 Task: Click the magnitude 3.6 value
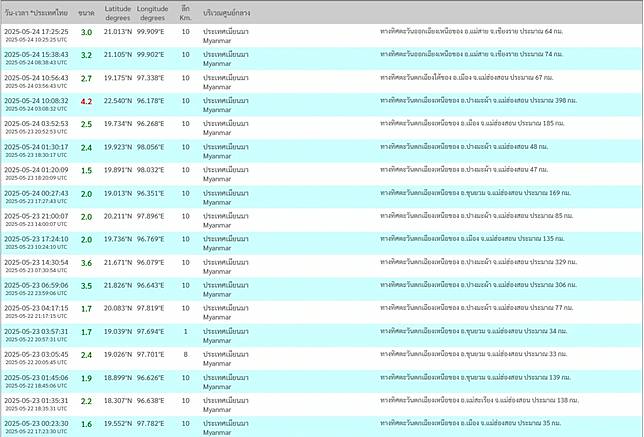(86, 262)
